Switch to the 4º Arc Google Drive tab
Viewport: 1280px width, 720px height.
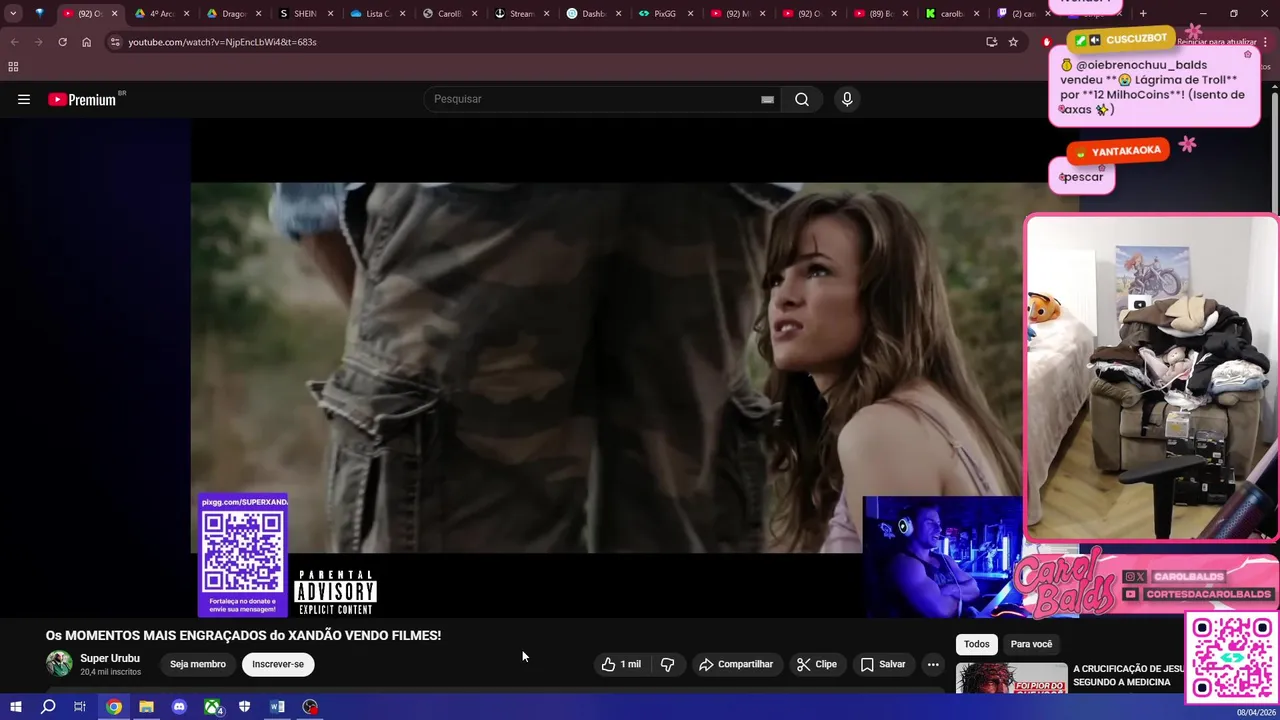pyautogui.click(x=162, y=14)
